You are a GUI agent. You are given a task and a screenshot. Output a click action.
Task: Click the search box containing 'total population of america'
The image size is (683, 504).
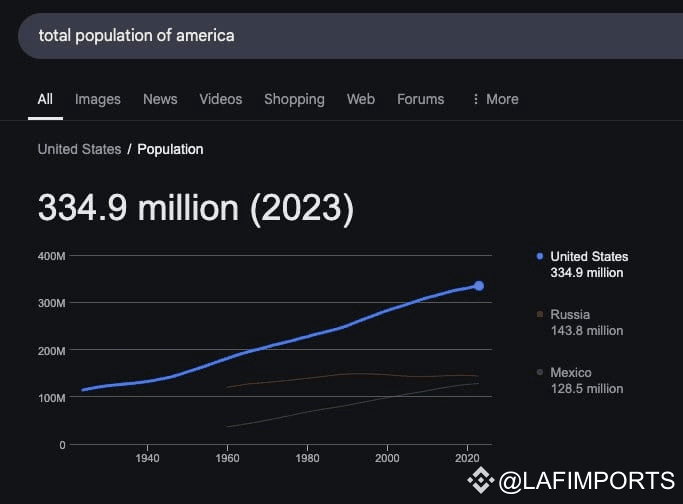click(350, 36)
